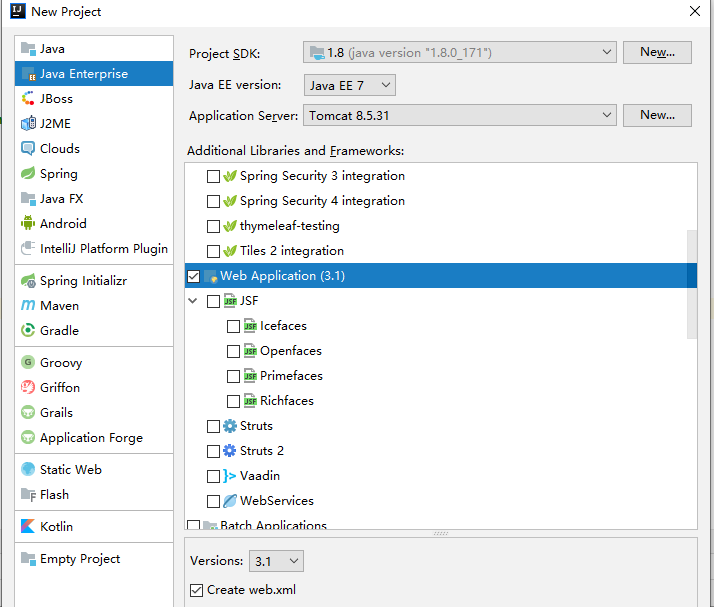The width and height of the screenshot is (714, 607).
Task: Choose the Application Forge icon
Action: [x=28, y=437]
